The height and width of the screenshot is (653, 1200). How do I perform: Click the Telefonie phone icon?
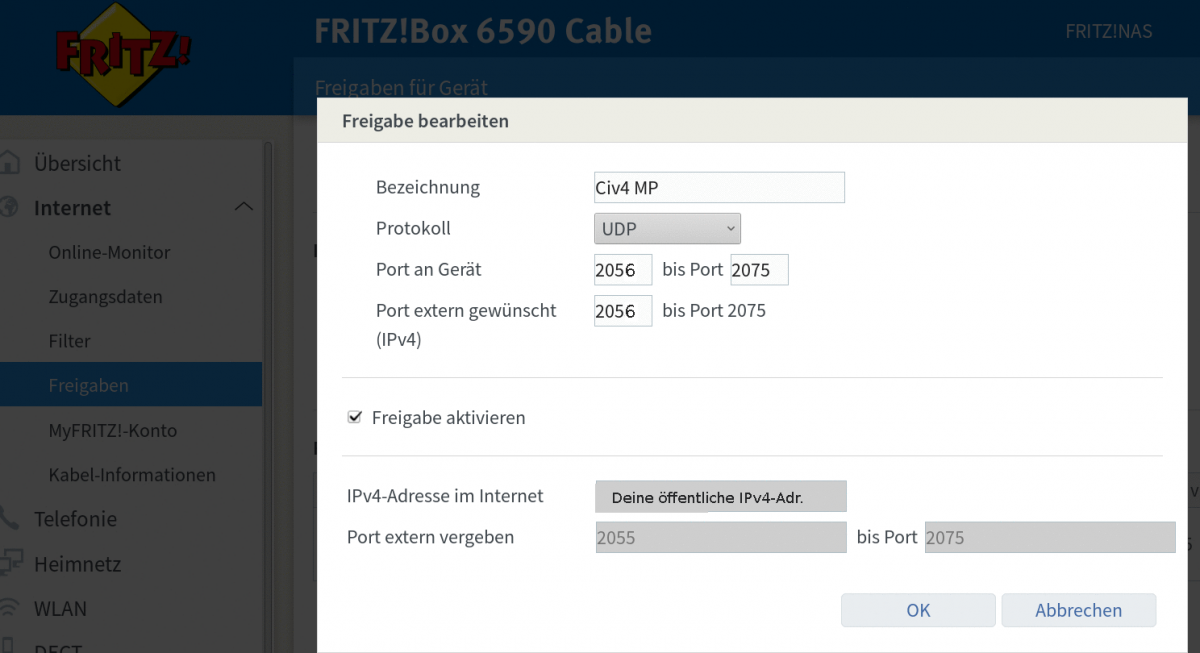[10, 519]
